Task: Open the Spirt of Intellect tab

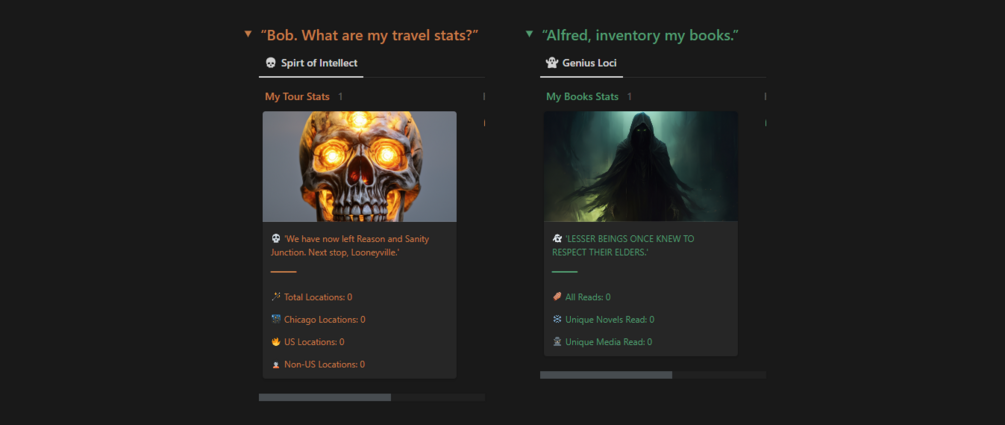Action: click(310, 63)
